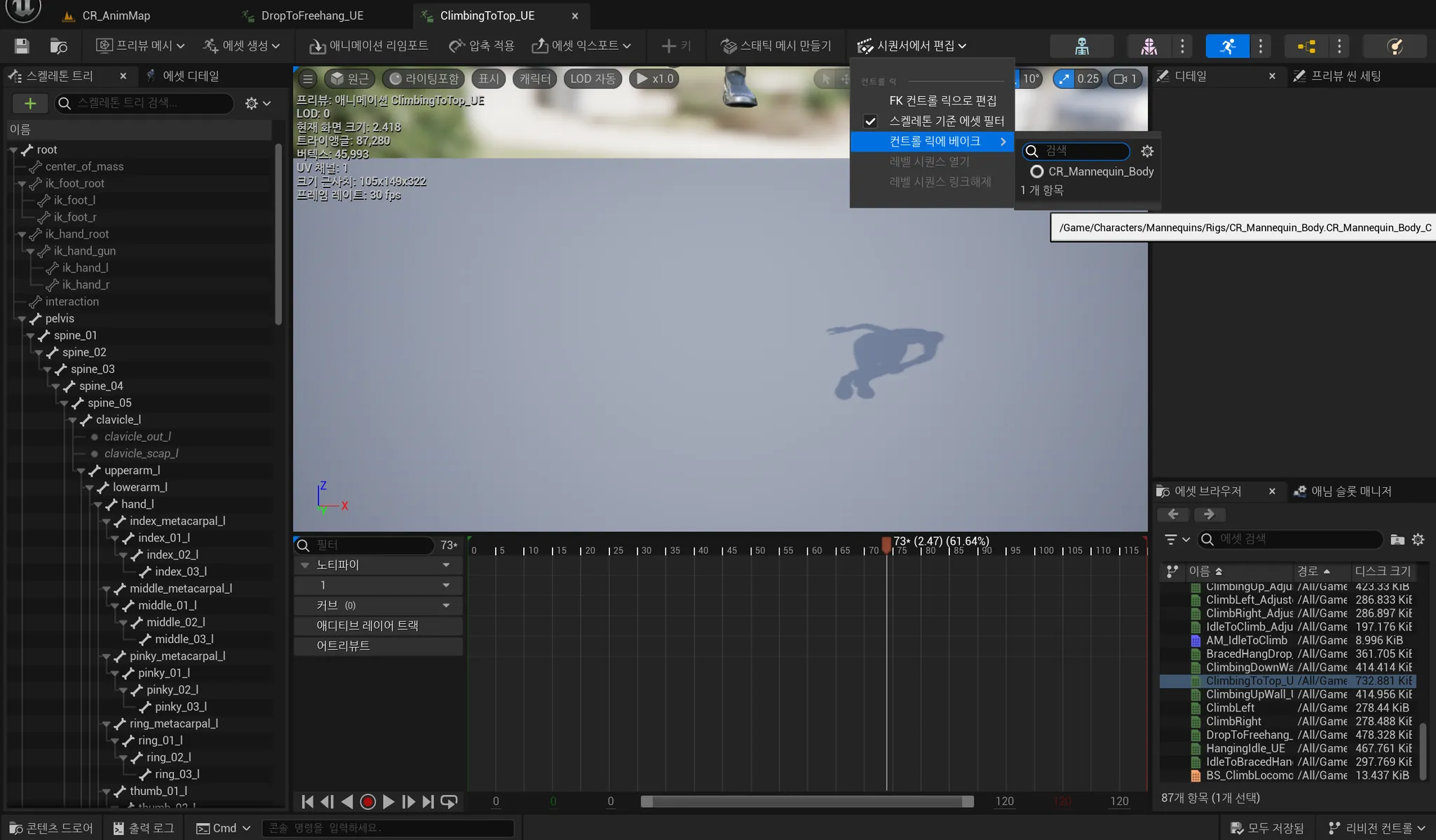Viewport: 1436px width, 840px height.
Task: Click the animation mode running figure icon
Action: tap(1227, 46)
